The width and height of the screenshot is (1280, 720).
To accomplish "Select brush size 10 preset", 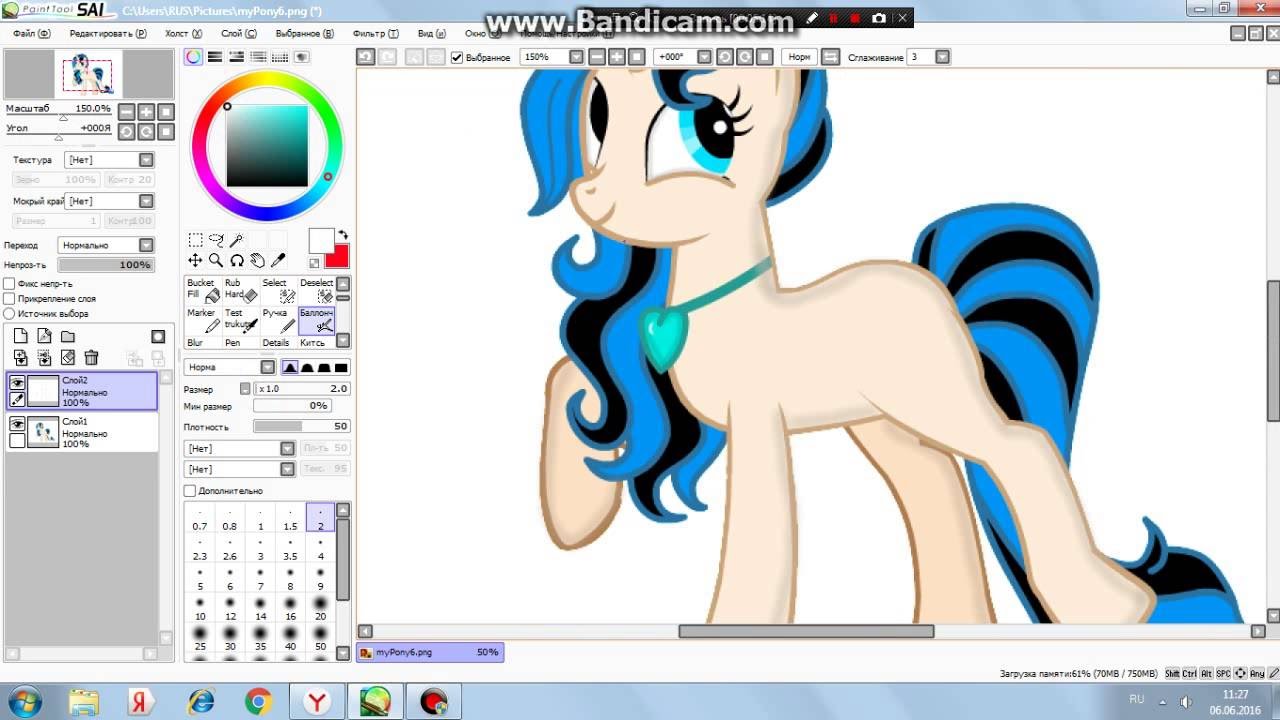I will point(200,610).
